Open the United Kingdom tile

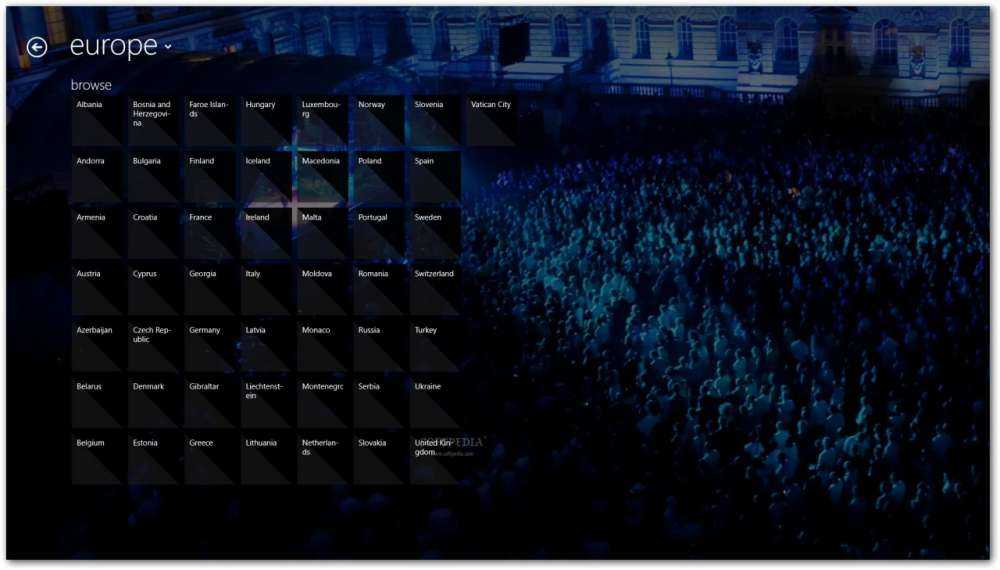(435, 460)
